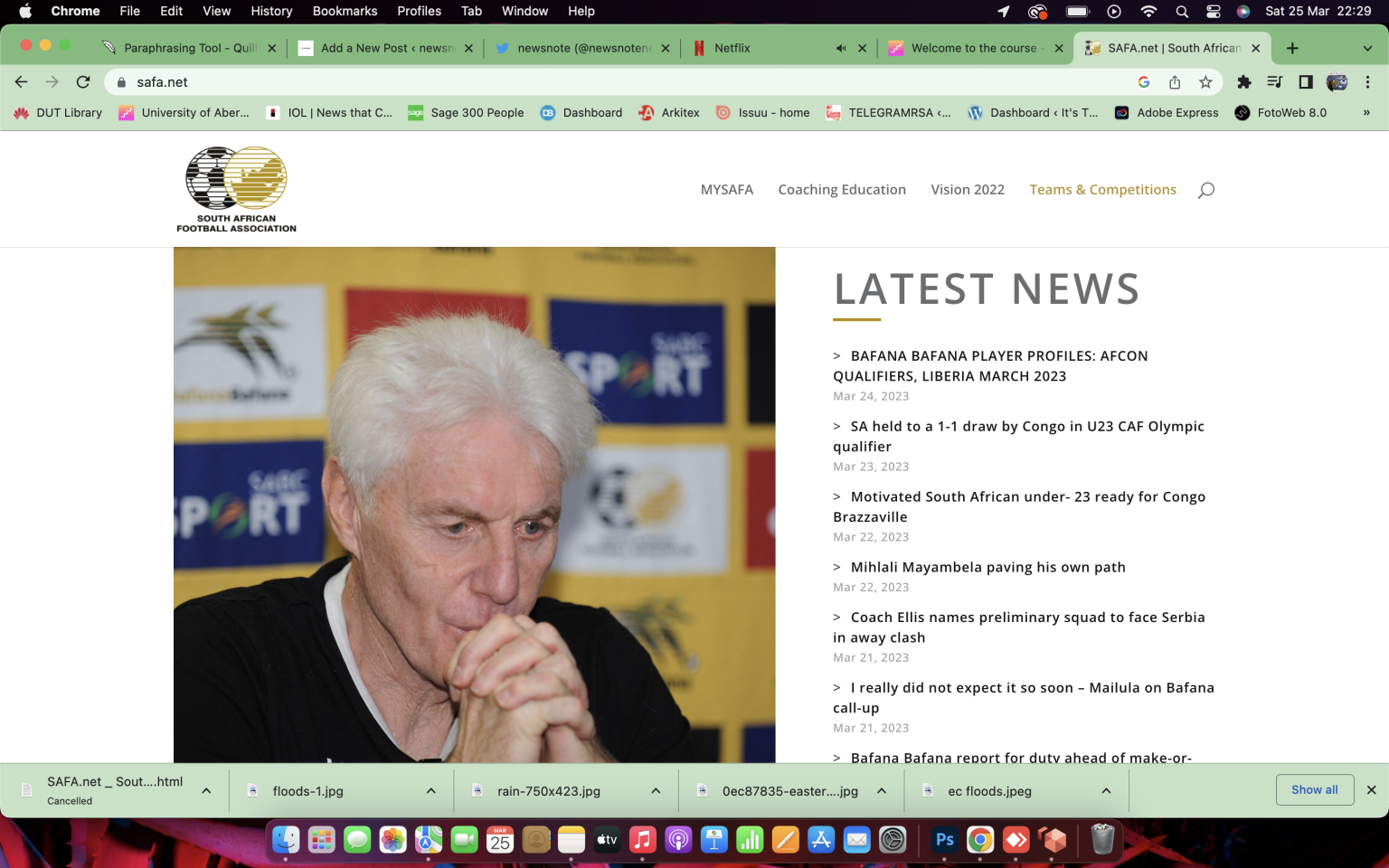This screenshot has height=868, width=1389.
Task: Reload the page with the refresh icon
Action: click(x=83, y=82)
